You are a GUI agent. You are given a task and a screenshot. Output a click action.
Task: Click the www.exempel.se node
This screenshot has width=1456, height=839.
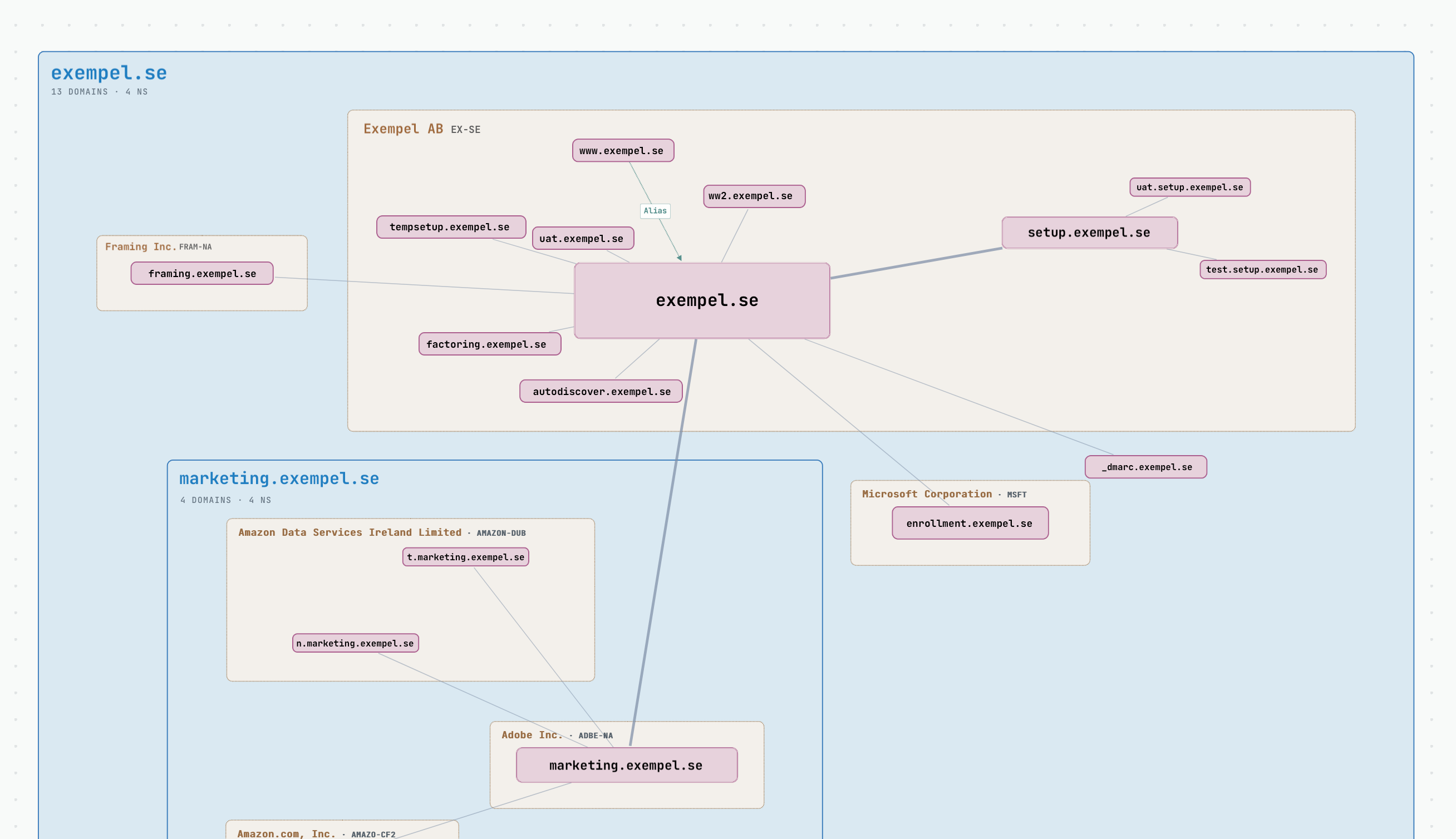click(x=623, y=150)
